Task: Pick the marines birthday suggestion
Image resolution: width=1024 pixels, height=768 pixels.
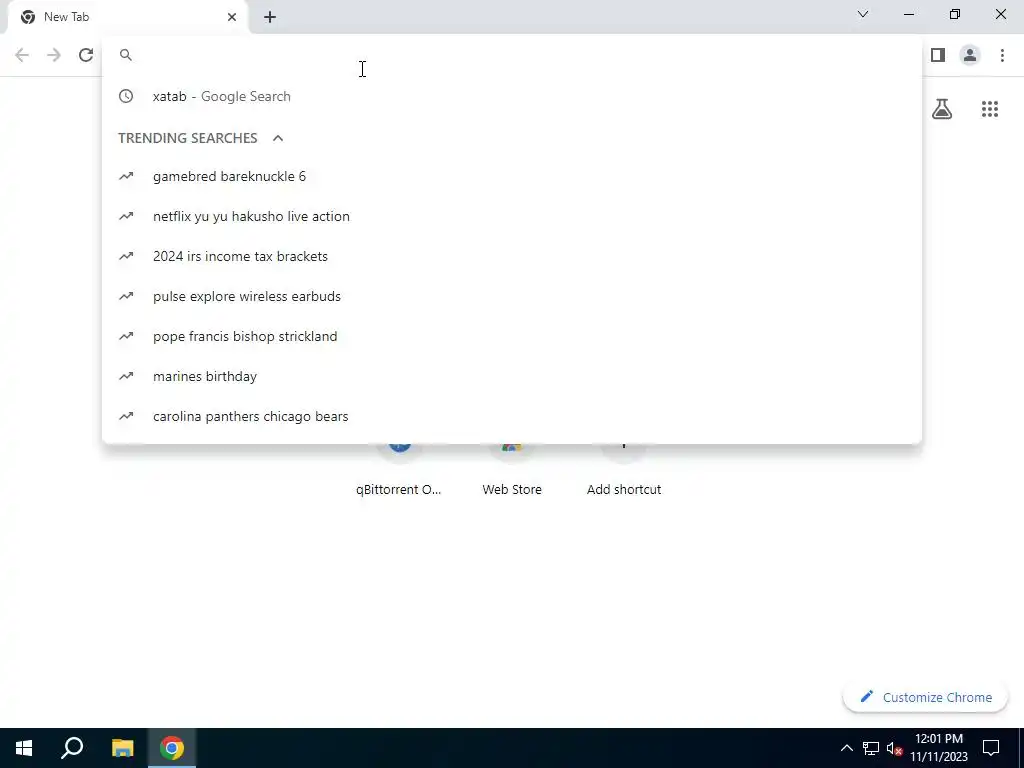Action: coord(512,376)
